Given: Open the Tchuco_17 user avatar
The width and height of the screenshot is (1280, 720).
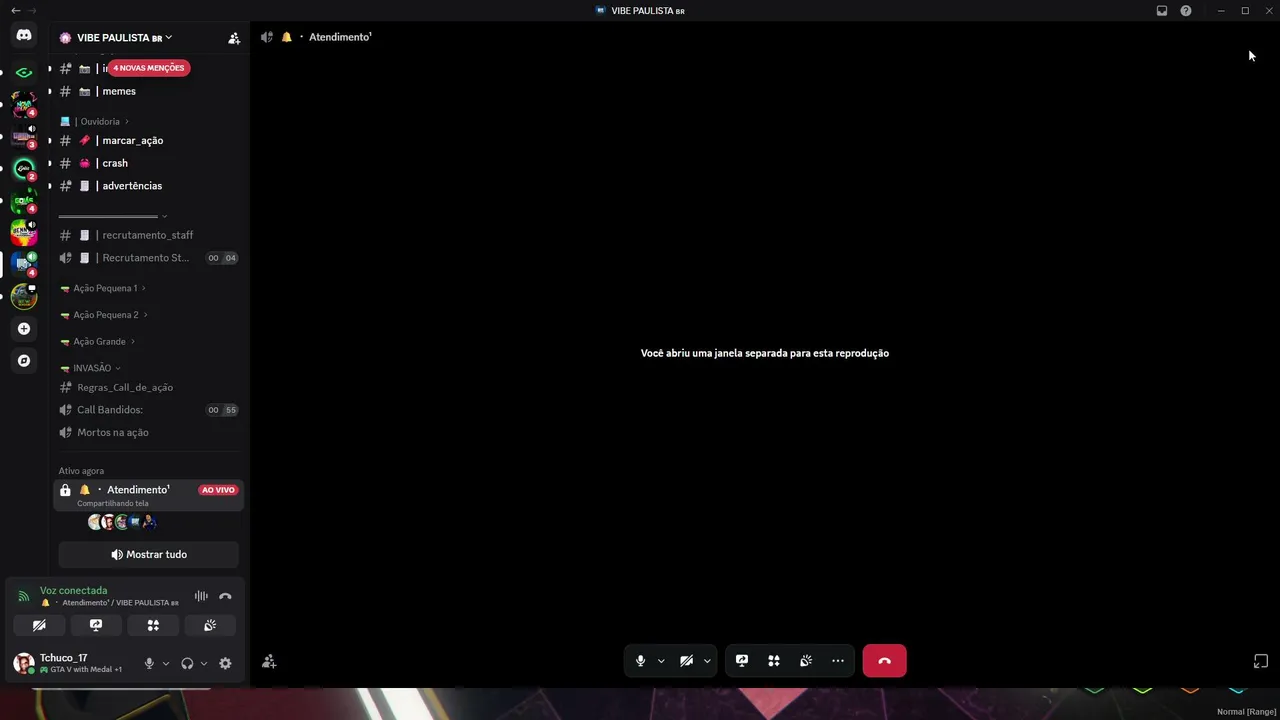Looking at the screenshot, I should point(24,663).
